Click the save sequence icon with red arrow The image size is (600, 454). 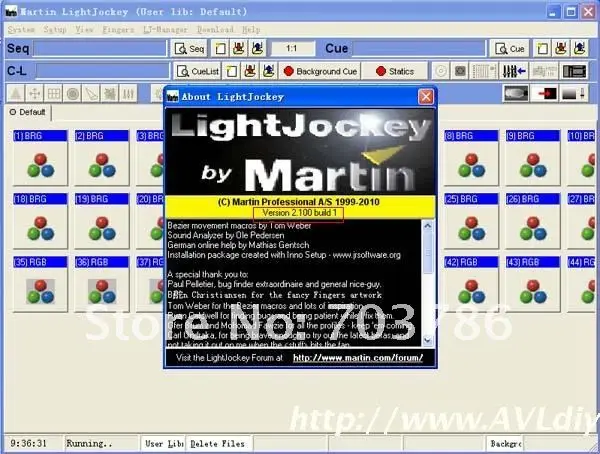click(239, 49)
